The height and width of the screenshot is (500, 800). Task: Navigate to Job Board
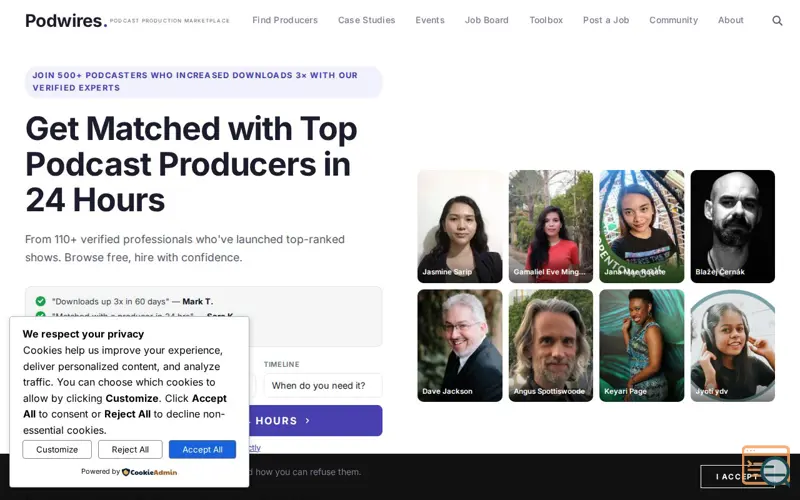[x=486, y=20]
